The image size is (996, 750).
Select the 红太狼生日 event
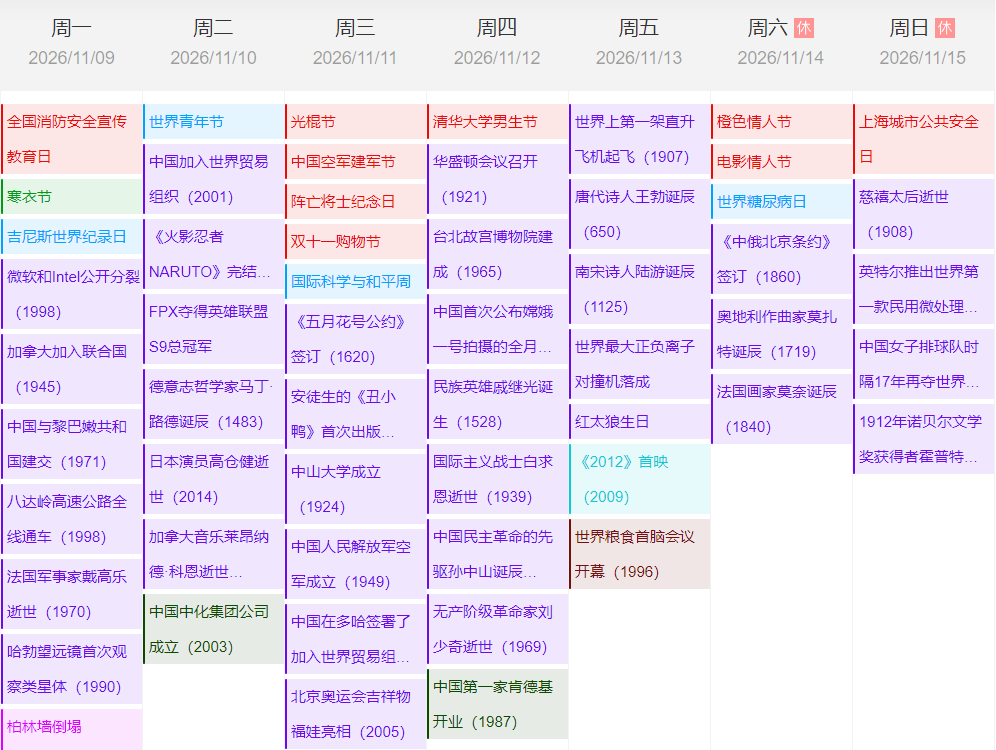[x=640, y=421]
